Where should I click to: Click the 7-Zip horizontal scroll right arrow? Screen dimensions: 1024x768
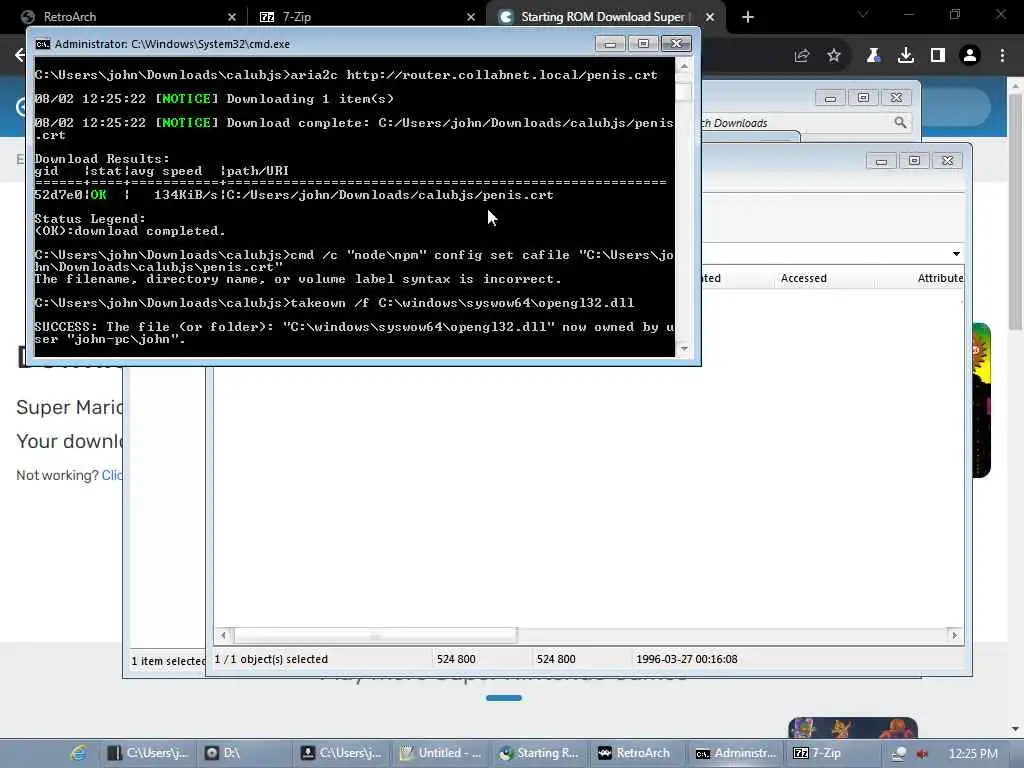tap(955, 635)
